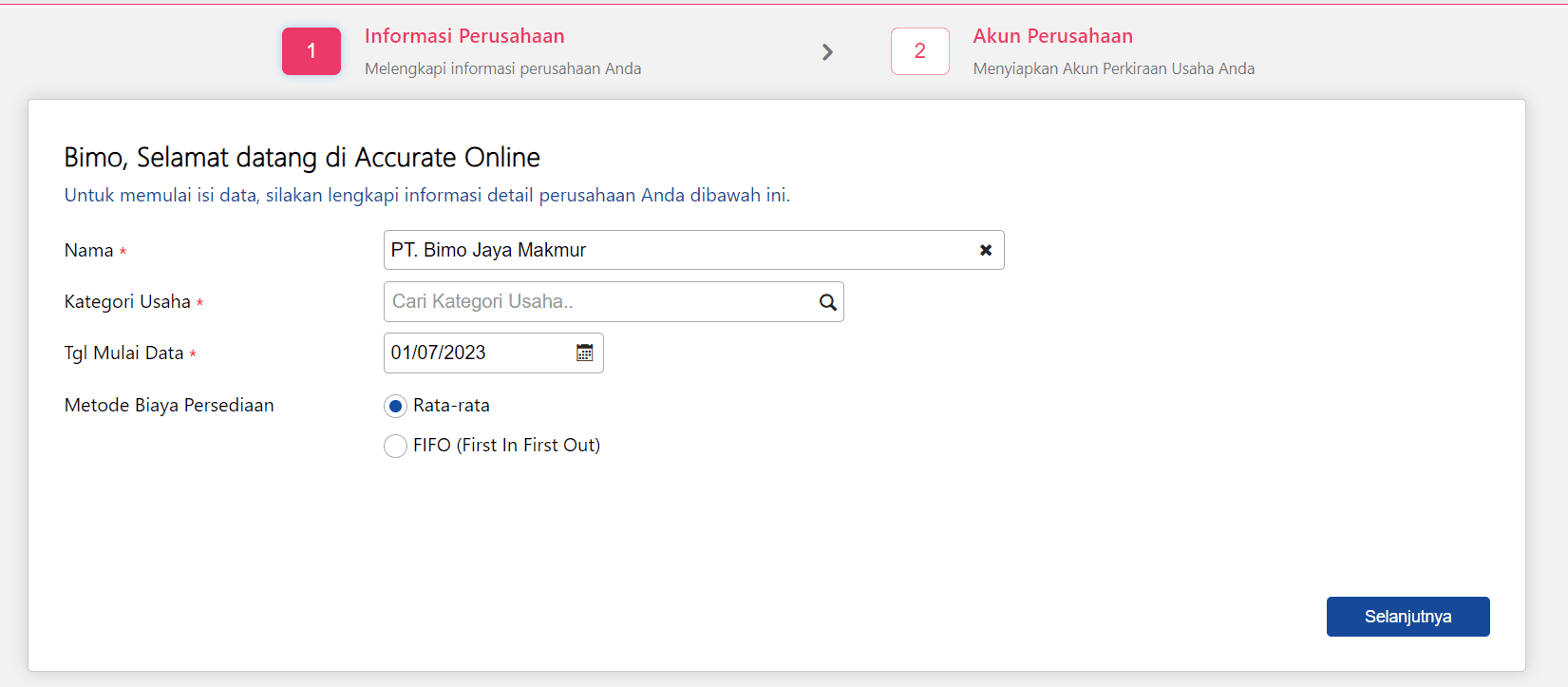Click the 'Metode Biaya Persediaan' label
The height and width of the screenshot is (687, 1568).
tap(169, 405)
